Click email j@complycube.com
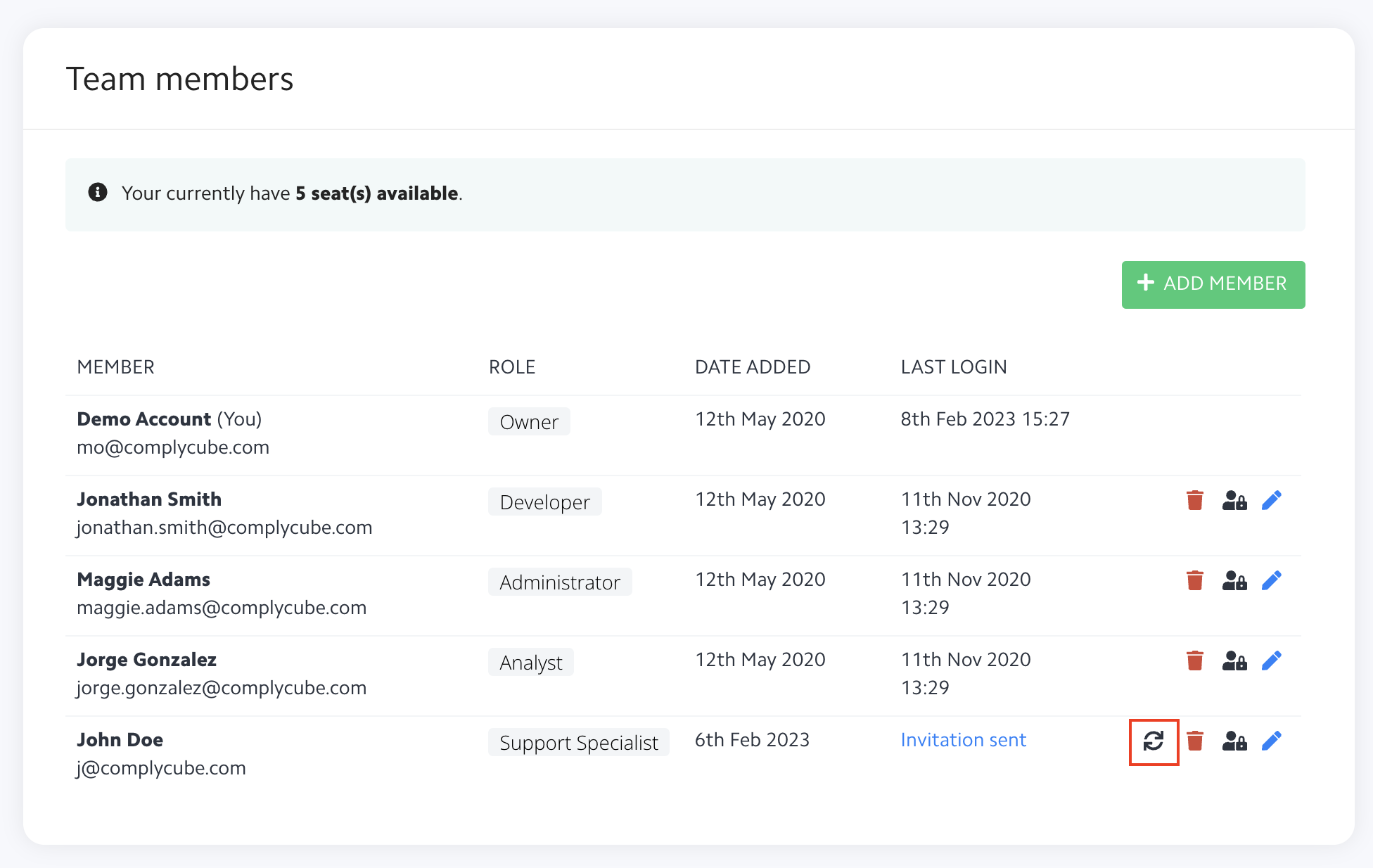The height and width of the screenshot is (868, 1373). (161, 768)
